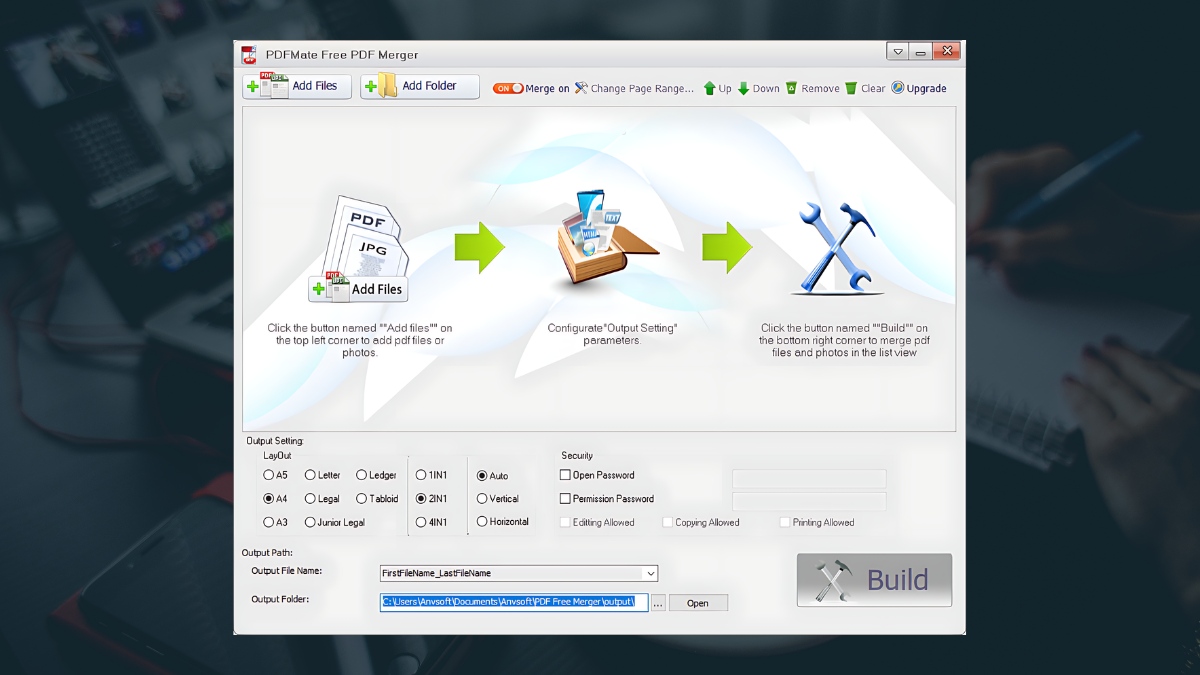Open Change Page Range tool icon

(x=581, y=88)
